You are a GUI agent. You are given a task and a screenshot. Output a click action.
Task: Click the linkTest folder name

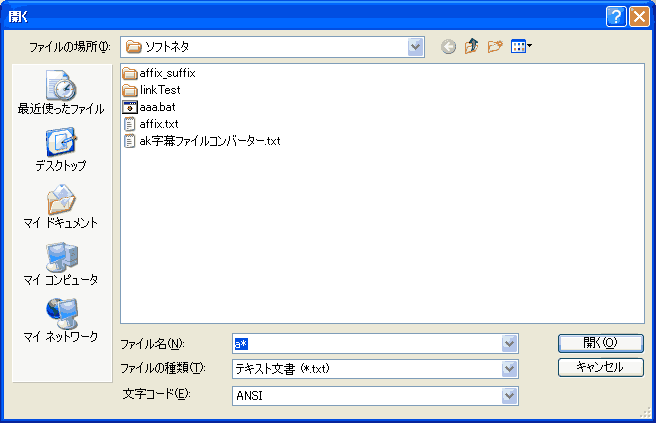click(x=160, y=90)
